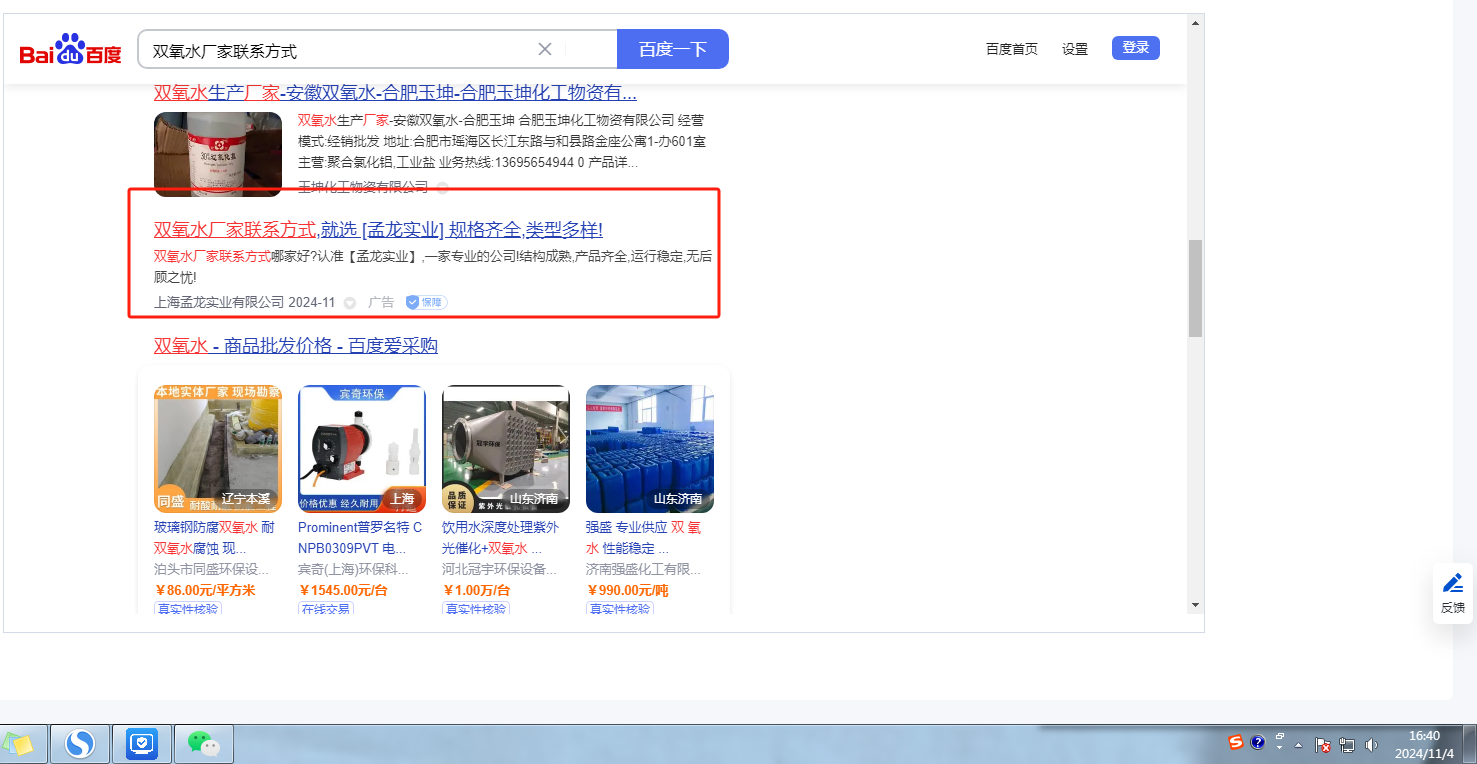Image resolution: width=1477 pixels, height=764 pixels.
Task: Click the ¥86.00元/平方米 price
Action: point(205,590)
